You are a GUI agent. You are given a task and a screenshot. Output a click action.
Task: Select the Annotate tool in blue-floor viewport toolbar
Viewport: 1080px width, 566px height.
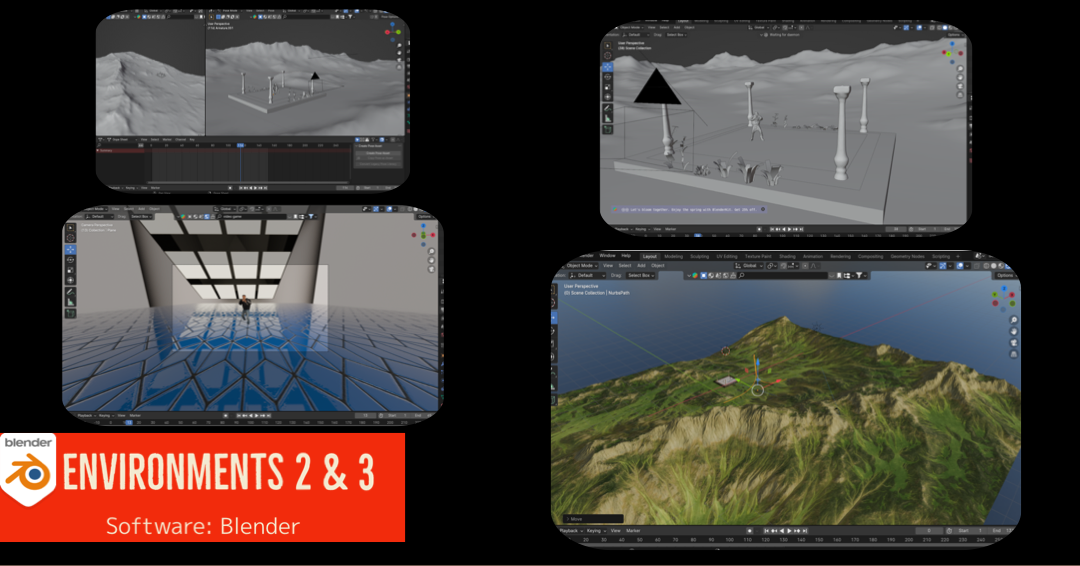[x=70, y=292]
